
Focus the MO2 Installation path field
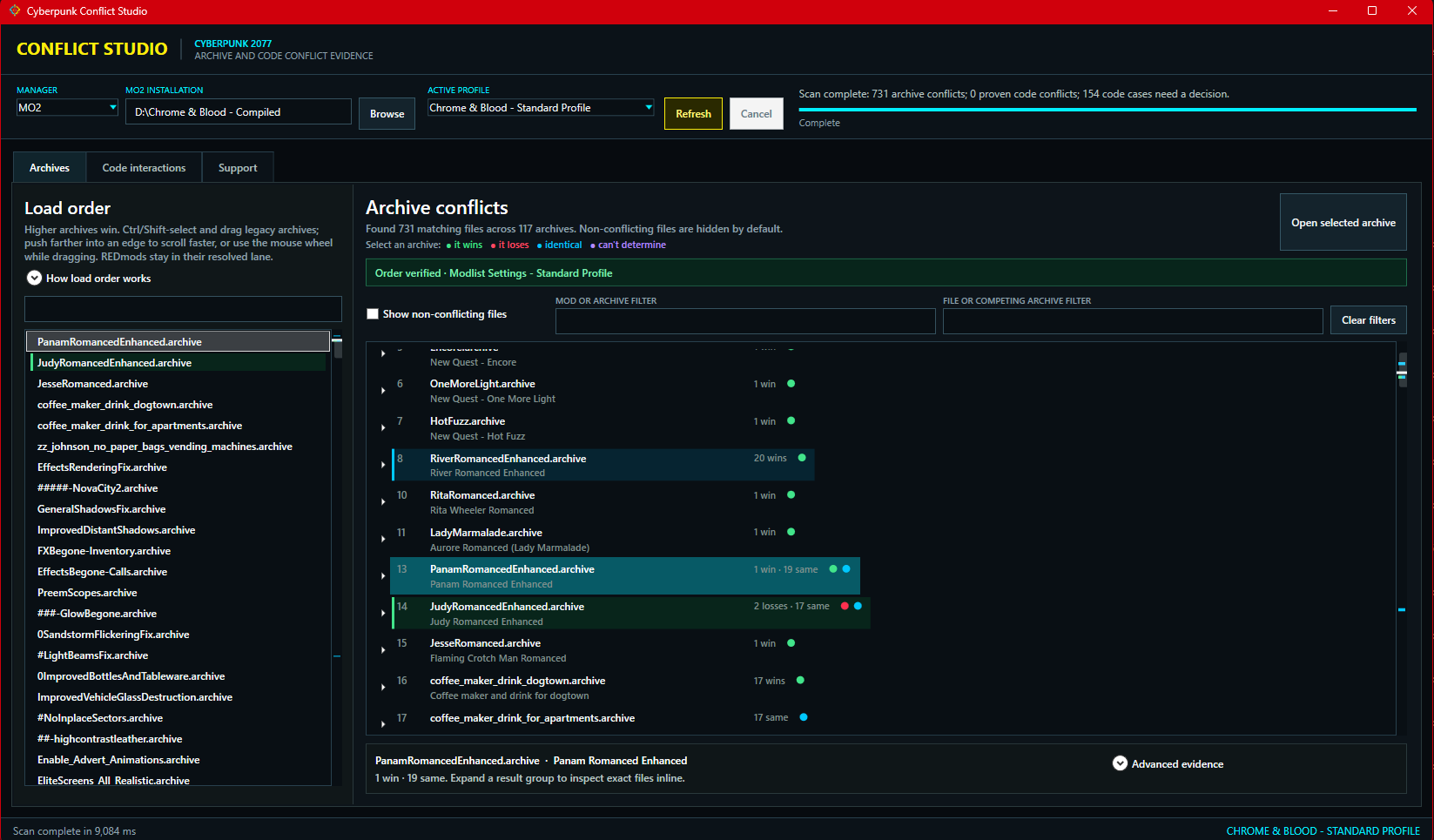pos(239,111)
